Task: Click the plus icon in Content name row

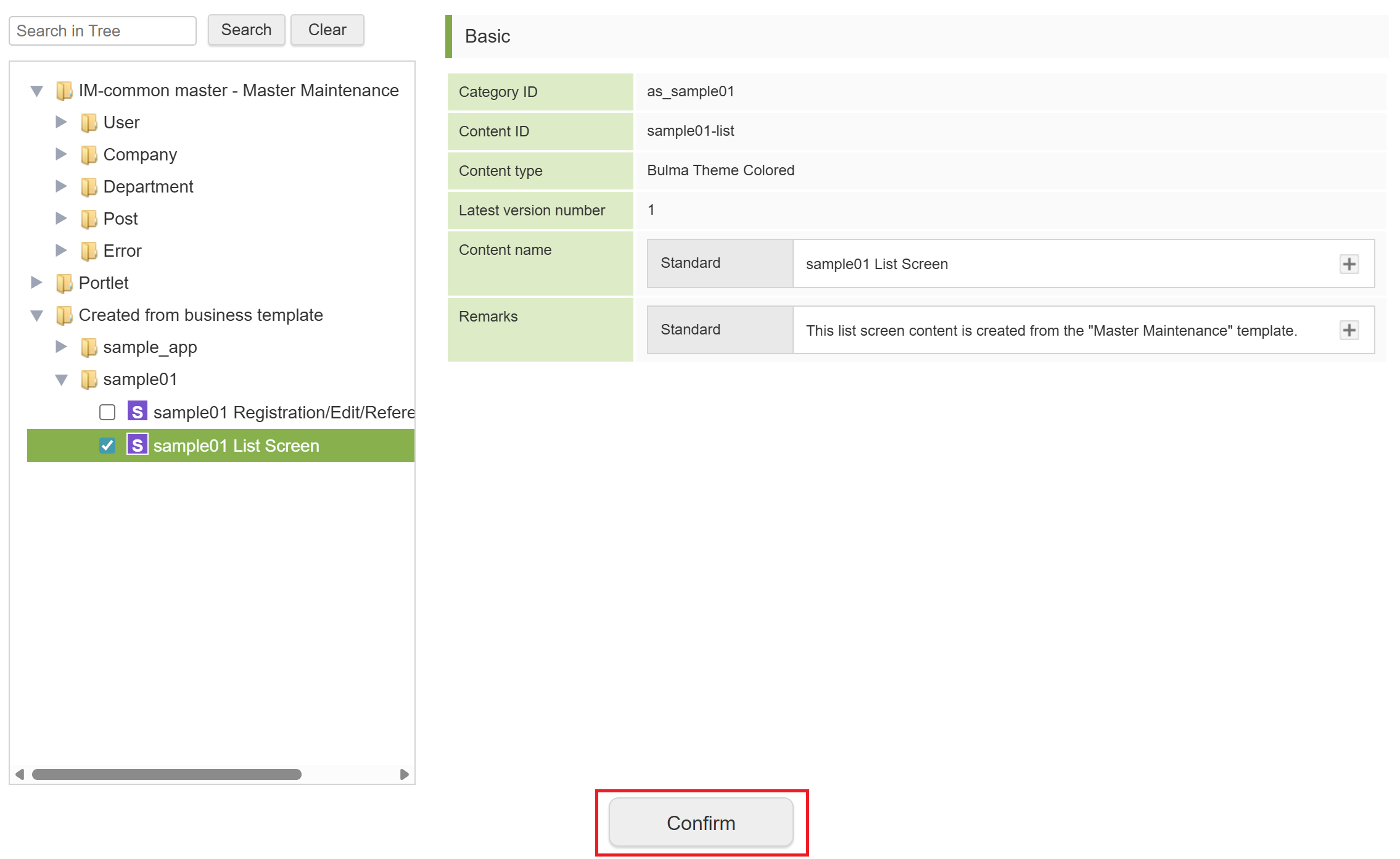Action: 1349,264
